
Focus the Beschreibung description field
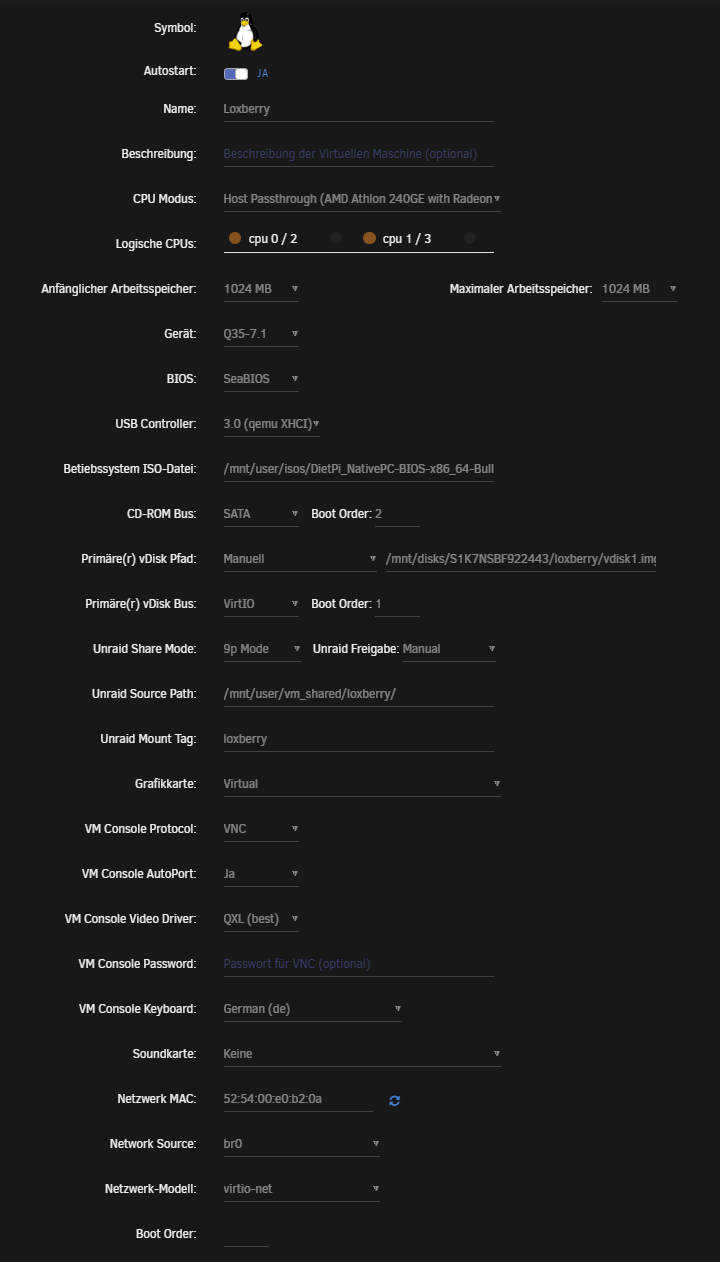[x=358, y=154]
